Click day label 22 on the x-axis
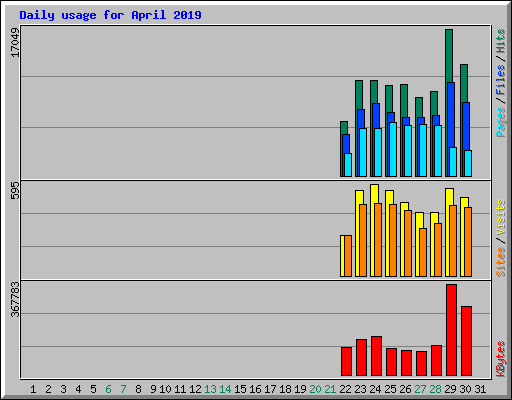Viewport: 512px width, 400px height. [345, 389]
